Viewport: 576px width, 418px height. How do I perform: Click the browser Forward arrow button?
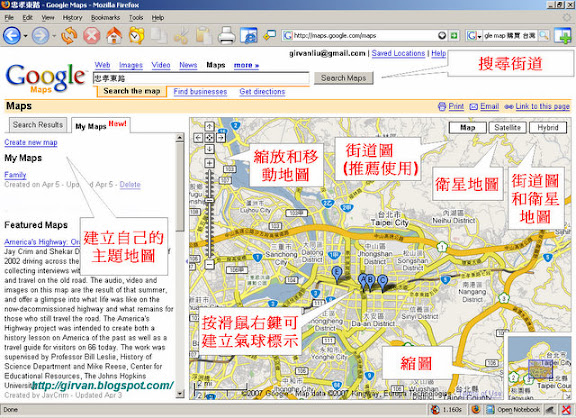40,36
